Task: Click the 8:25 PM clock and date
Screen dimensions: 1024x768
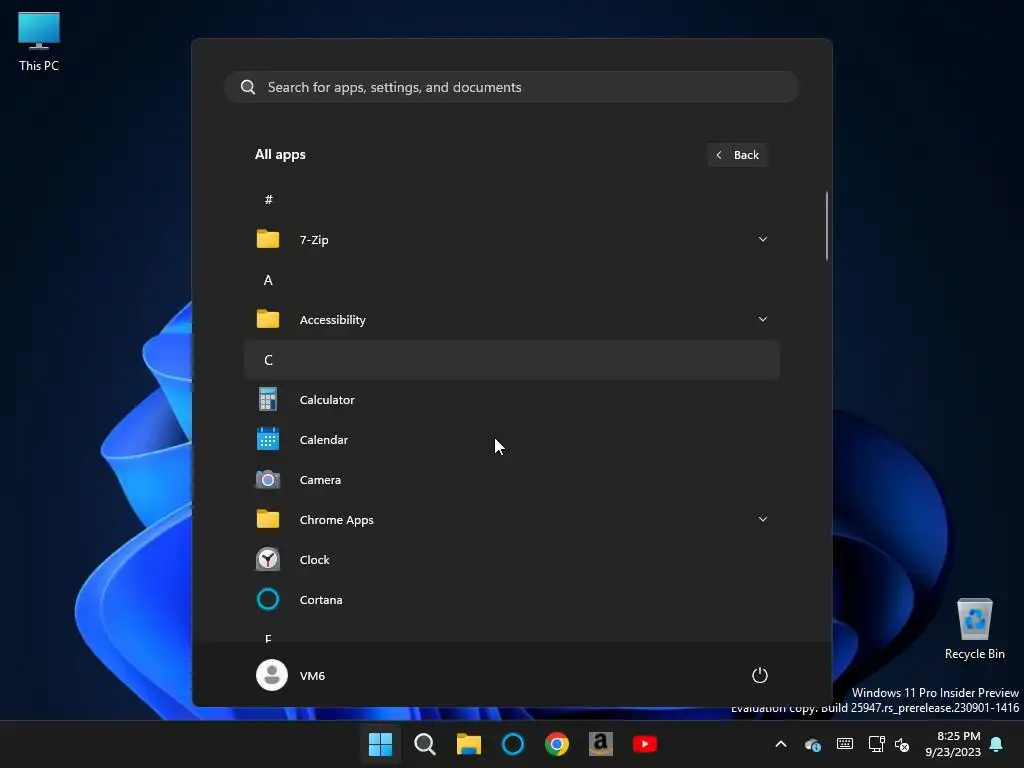Action: click(953, 744)
